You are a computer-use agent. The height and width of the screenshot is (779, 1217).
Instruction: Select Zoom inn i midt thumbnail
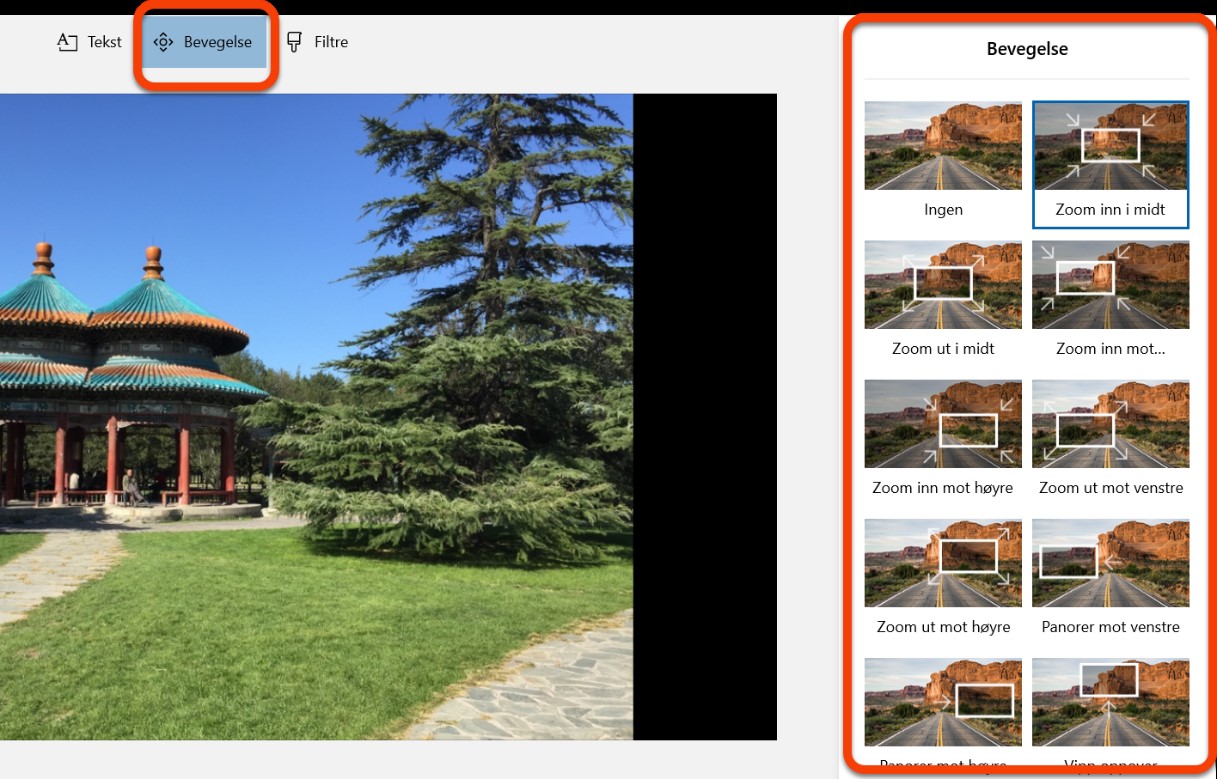click(x=1111, y=146)
